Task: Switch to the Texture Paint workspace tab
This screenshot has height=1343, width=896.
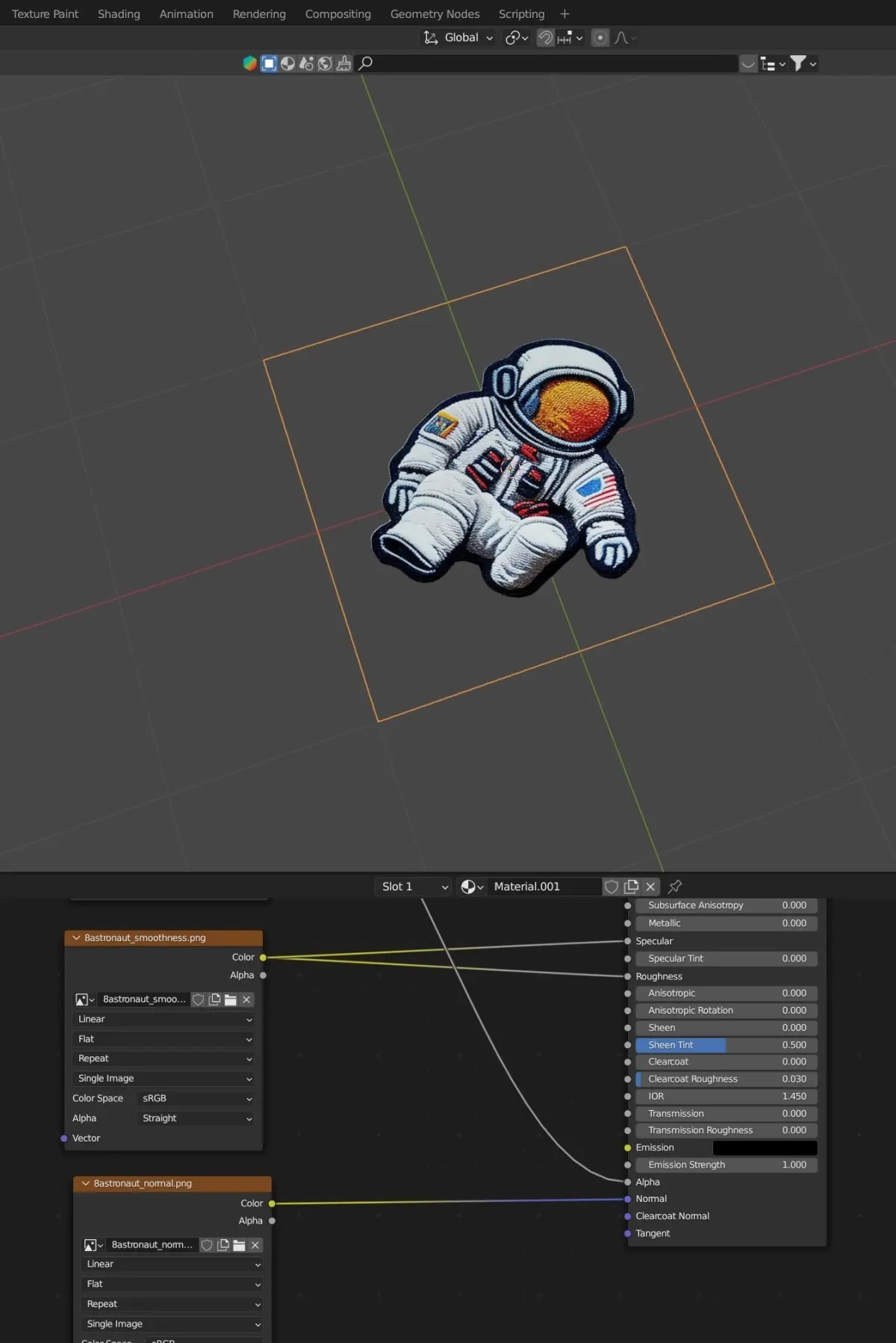Action: point(45,14)
